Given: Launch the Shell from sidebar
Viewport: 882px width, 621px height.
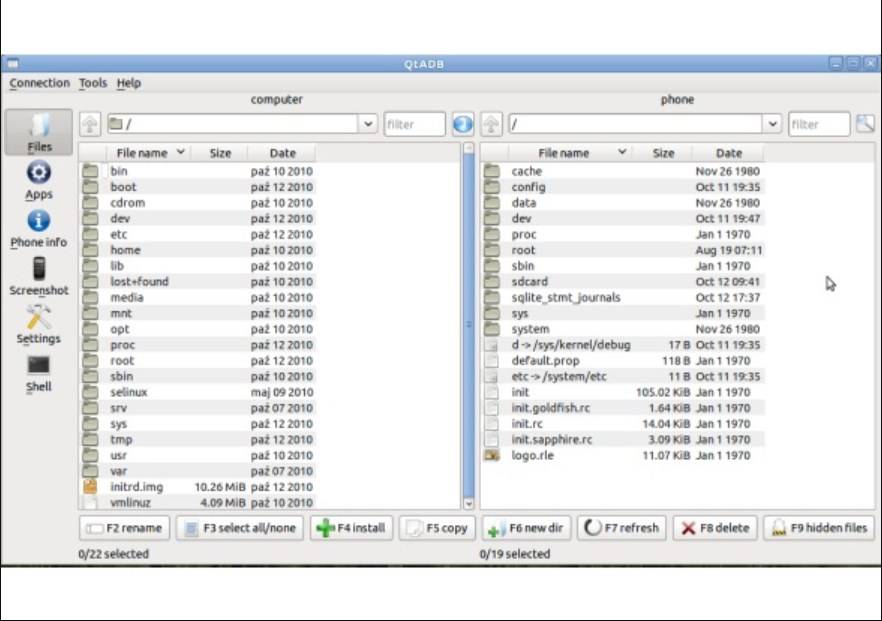Looking at the screenshot, I should [39, 372].
